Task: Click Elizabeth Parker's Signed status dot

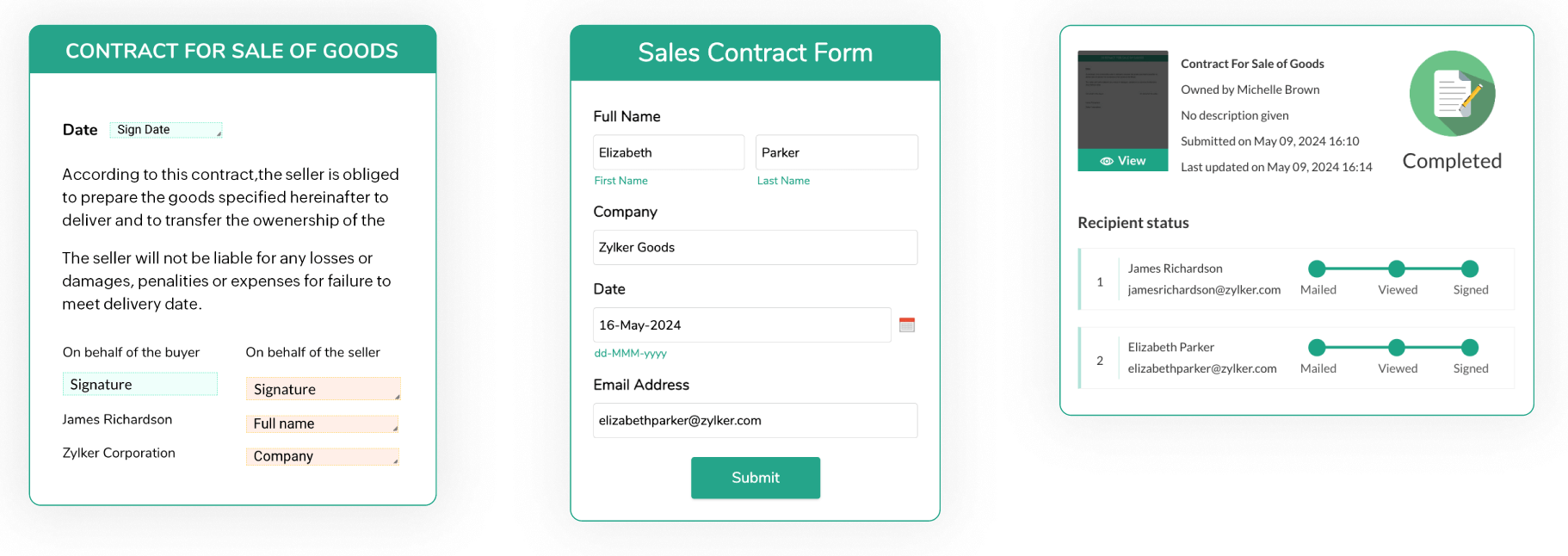Action: [1470, 348]
